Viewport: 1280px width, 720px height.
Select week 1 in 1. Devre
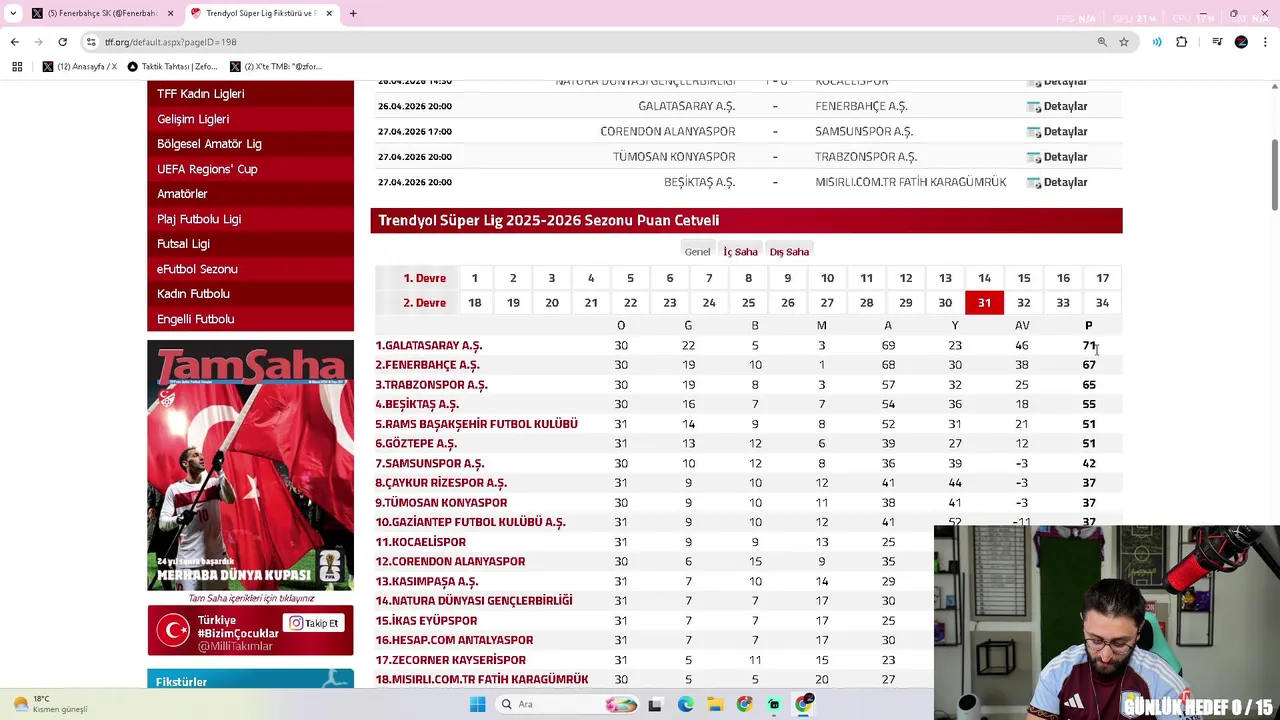pos(474,278)
